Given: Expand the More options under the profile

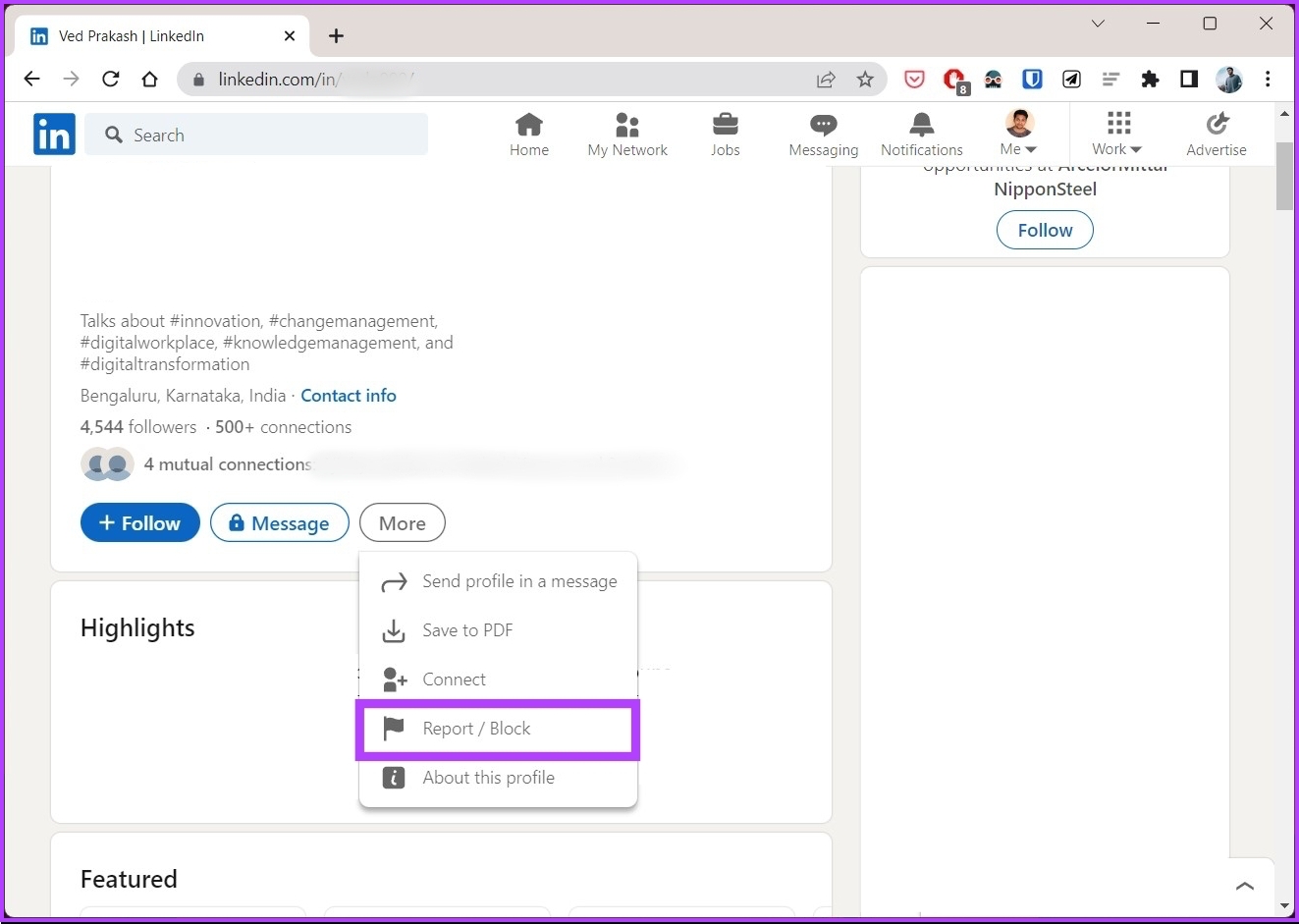Looking at the screenshot, I should (x=402, y=522).
